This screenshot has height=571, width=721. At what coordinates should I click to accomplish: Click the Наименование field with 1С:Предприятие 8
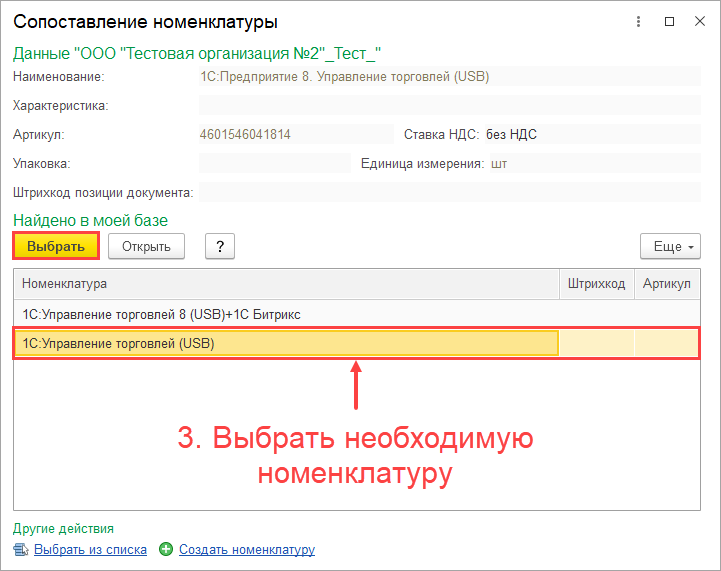[x=450, y=76]
